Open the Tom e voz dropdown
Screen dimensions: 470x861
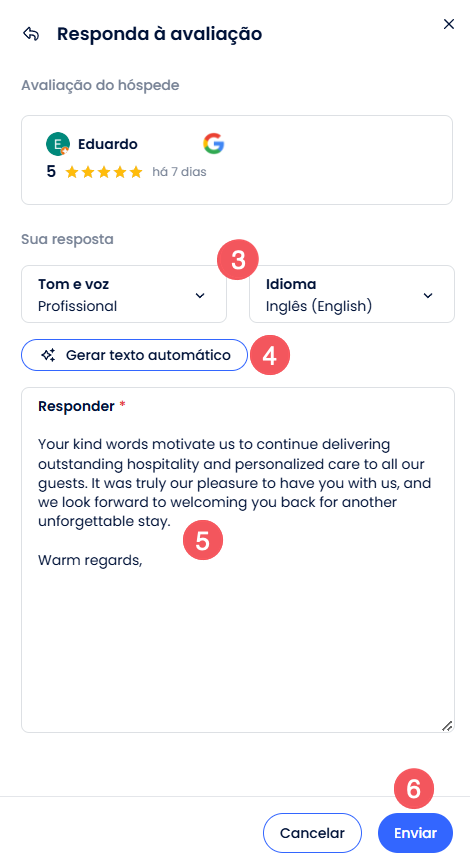click(x=124, y=294)
